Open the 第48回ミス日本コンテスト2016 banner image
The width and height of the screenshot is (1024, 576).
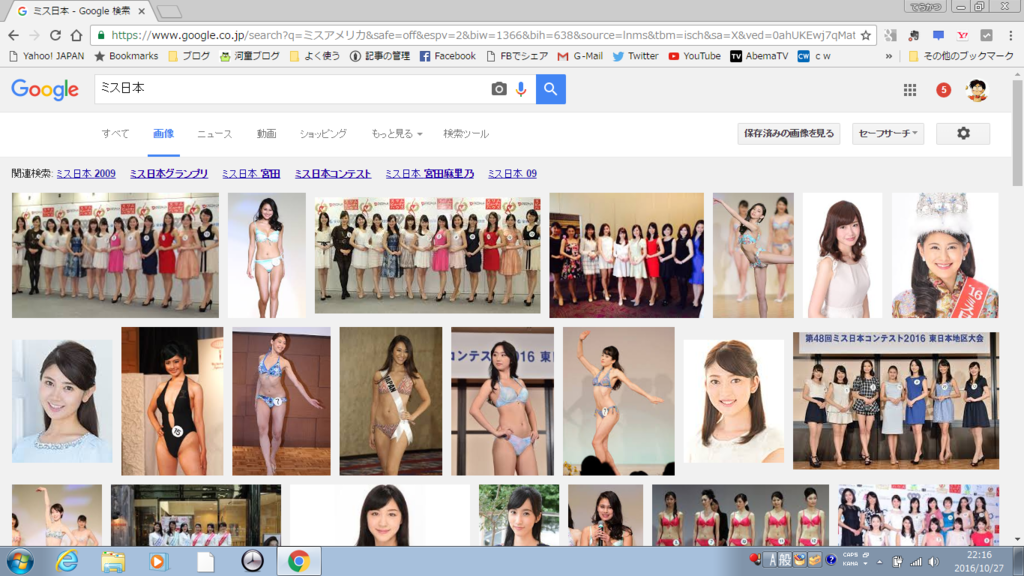point(895,400)
